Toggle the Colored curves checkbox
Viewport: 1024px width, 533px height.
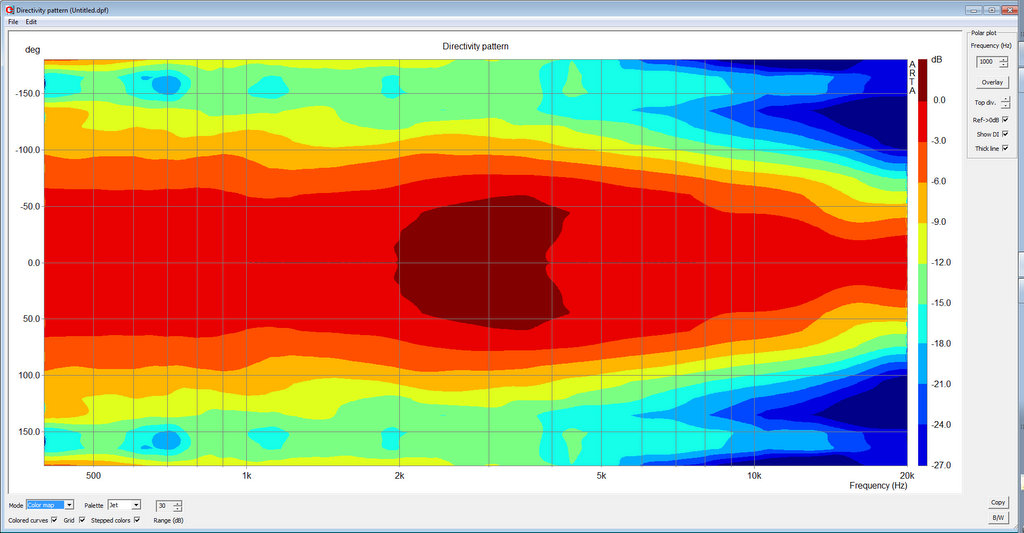point(54,520)
